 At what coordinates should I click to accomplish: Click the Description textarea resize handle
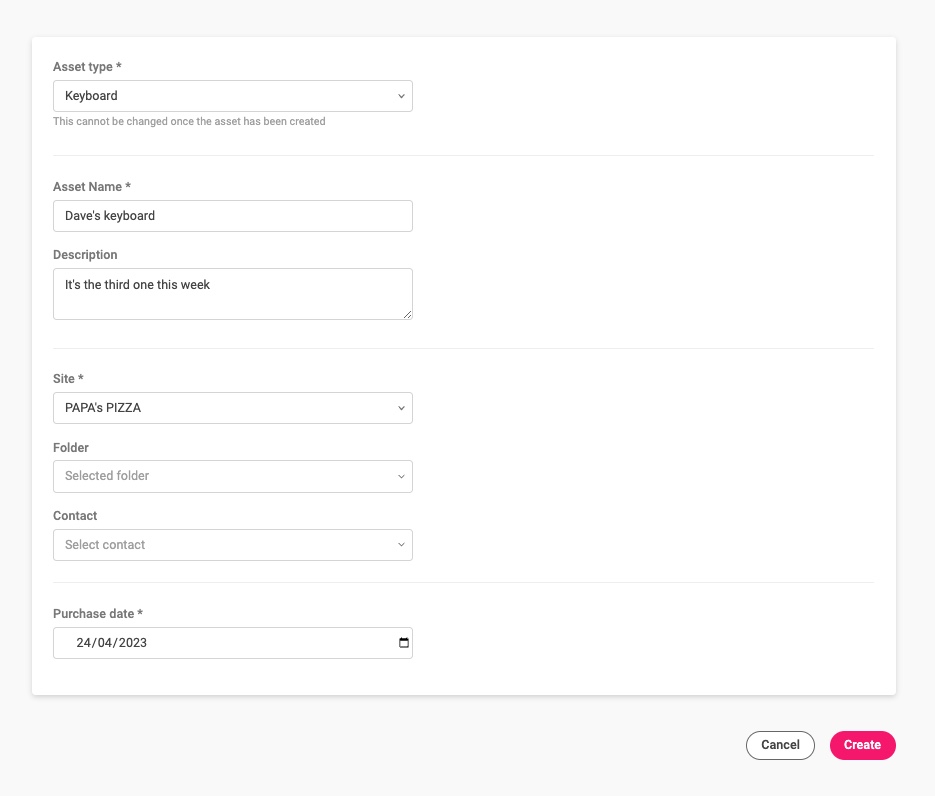(x=408, y=314)
